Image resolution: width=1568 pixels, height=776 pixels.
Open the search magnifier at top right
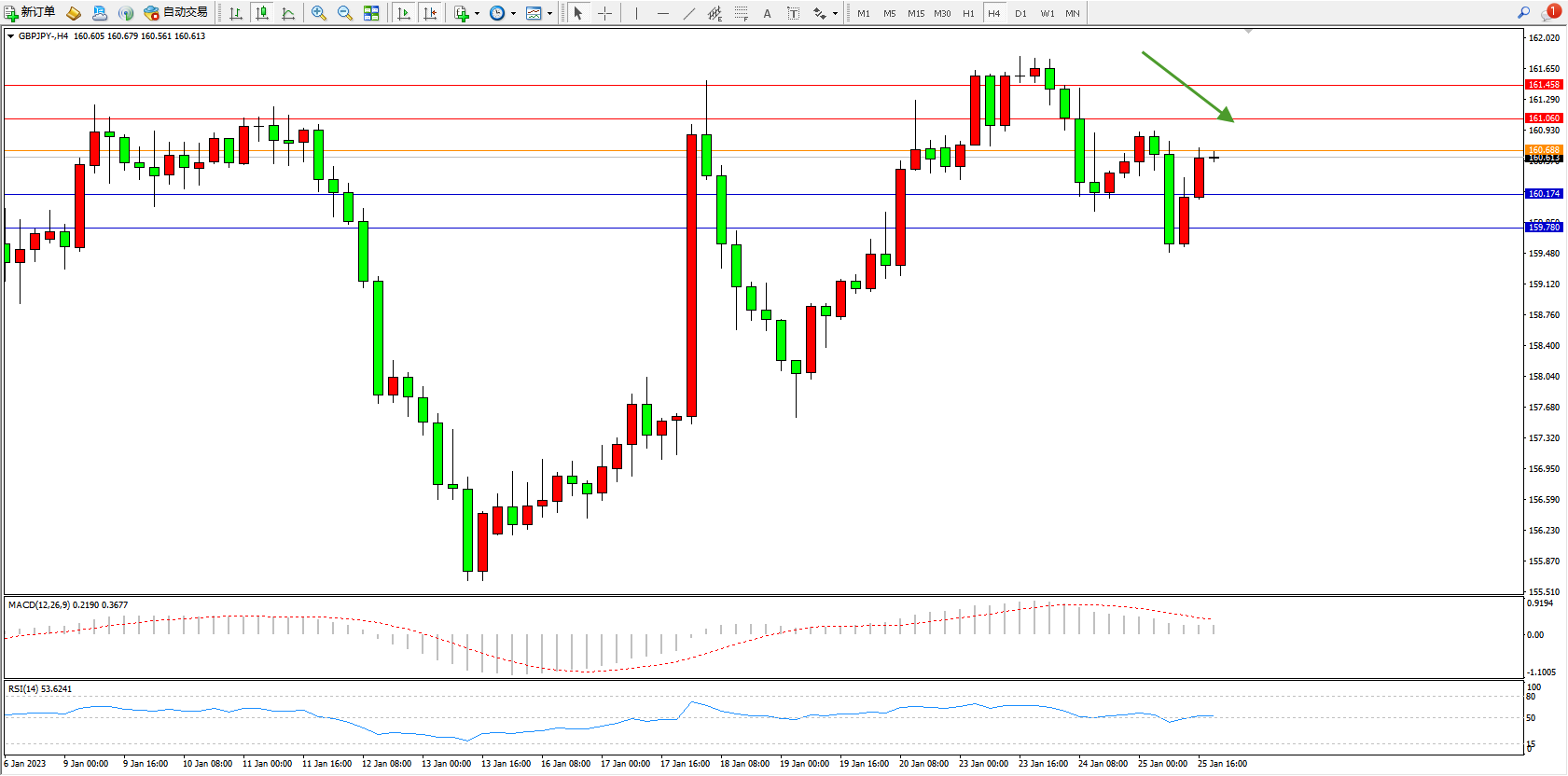[x=1524, y=12]
